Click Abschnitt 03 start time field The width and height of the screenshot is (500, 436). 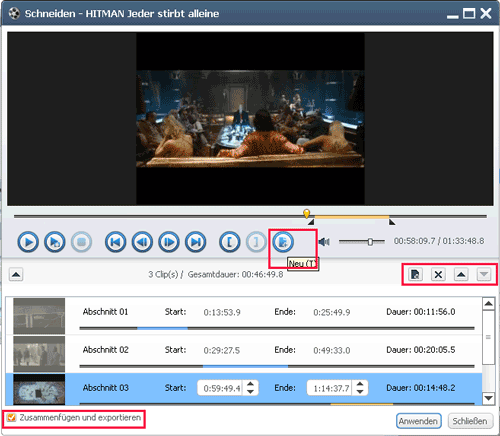tap(220, 388)
